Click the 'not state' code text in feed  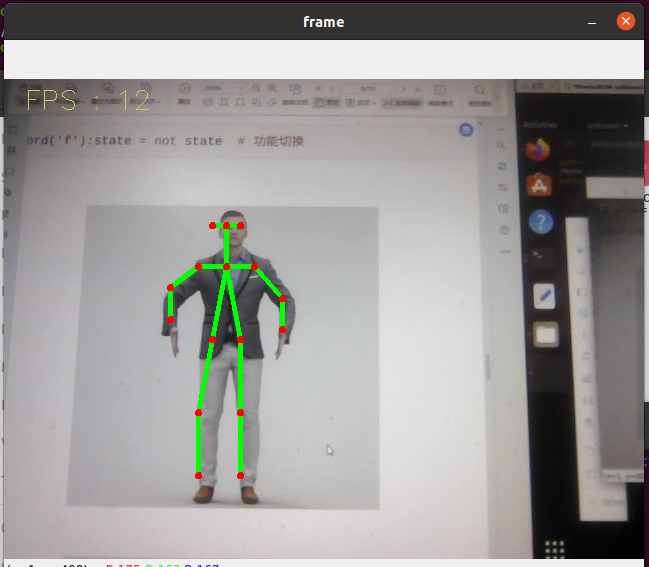tap(188, 141)
